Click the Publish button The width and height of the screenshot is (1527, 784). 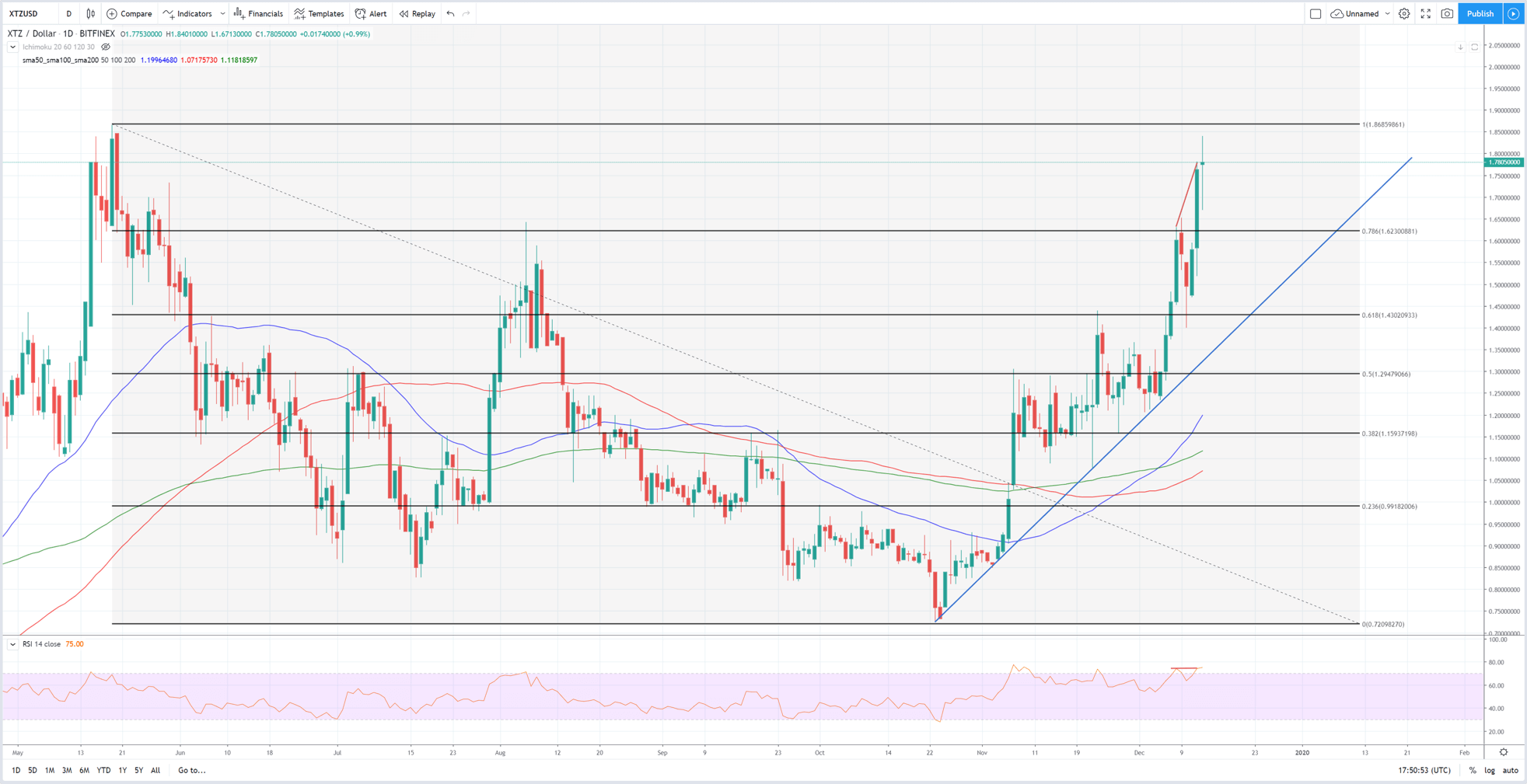(1480, 13)
